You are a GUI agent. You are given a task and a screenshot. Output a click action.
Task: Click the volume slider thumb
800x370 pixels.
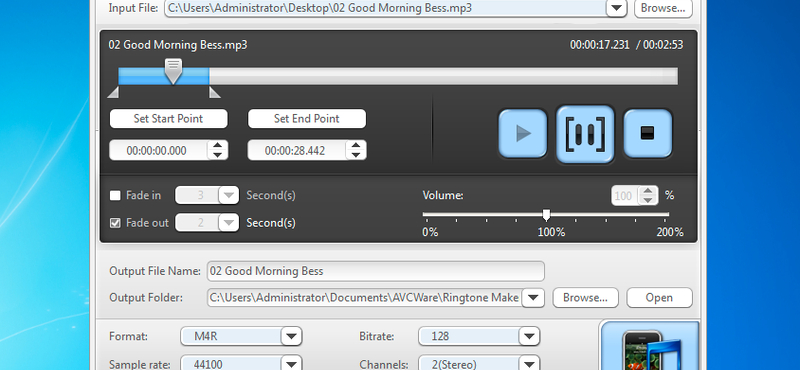pos(546,215)
